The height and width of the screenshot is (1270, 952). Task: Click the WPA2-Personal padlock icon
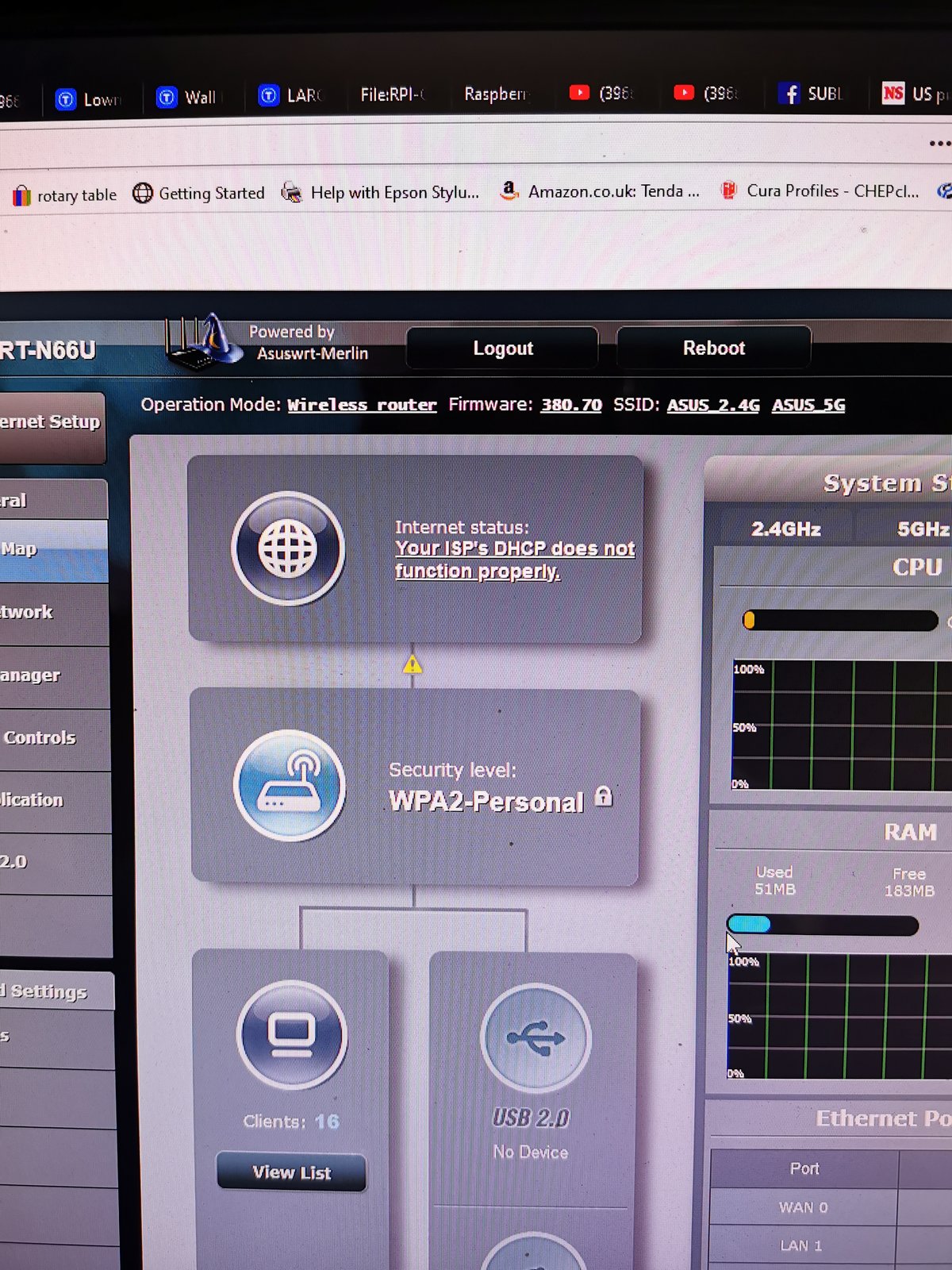point(604,796)
